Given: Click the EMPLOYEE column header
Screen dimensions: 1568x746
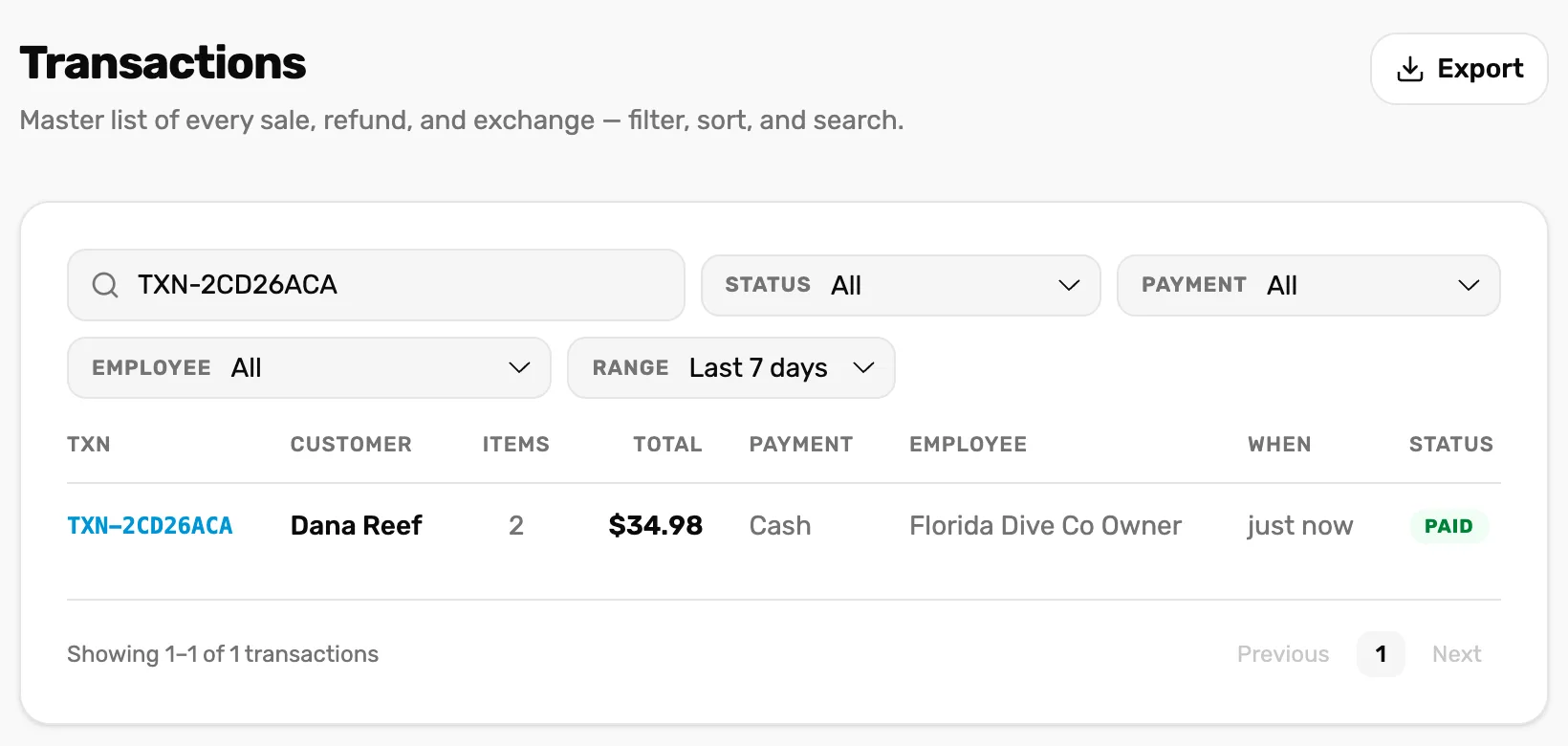Looking at the screenshot, I should [969, 444].
